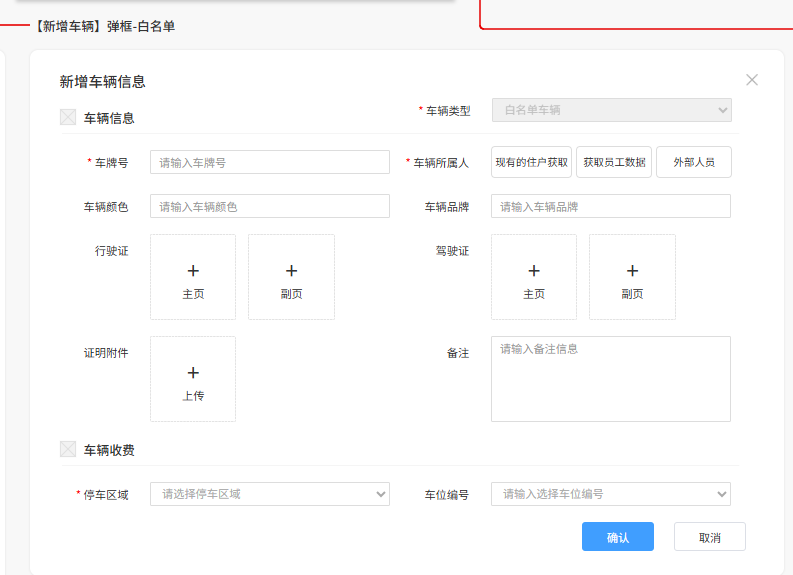Click the 车辆颜色 input field
This screenshot has height=575, width=793.
tap(269, 207)
